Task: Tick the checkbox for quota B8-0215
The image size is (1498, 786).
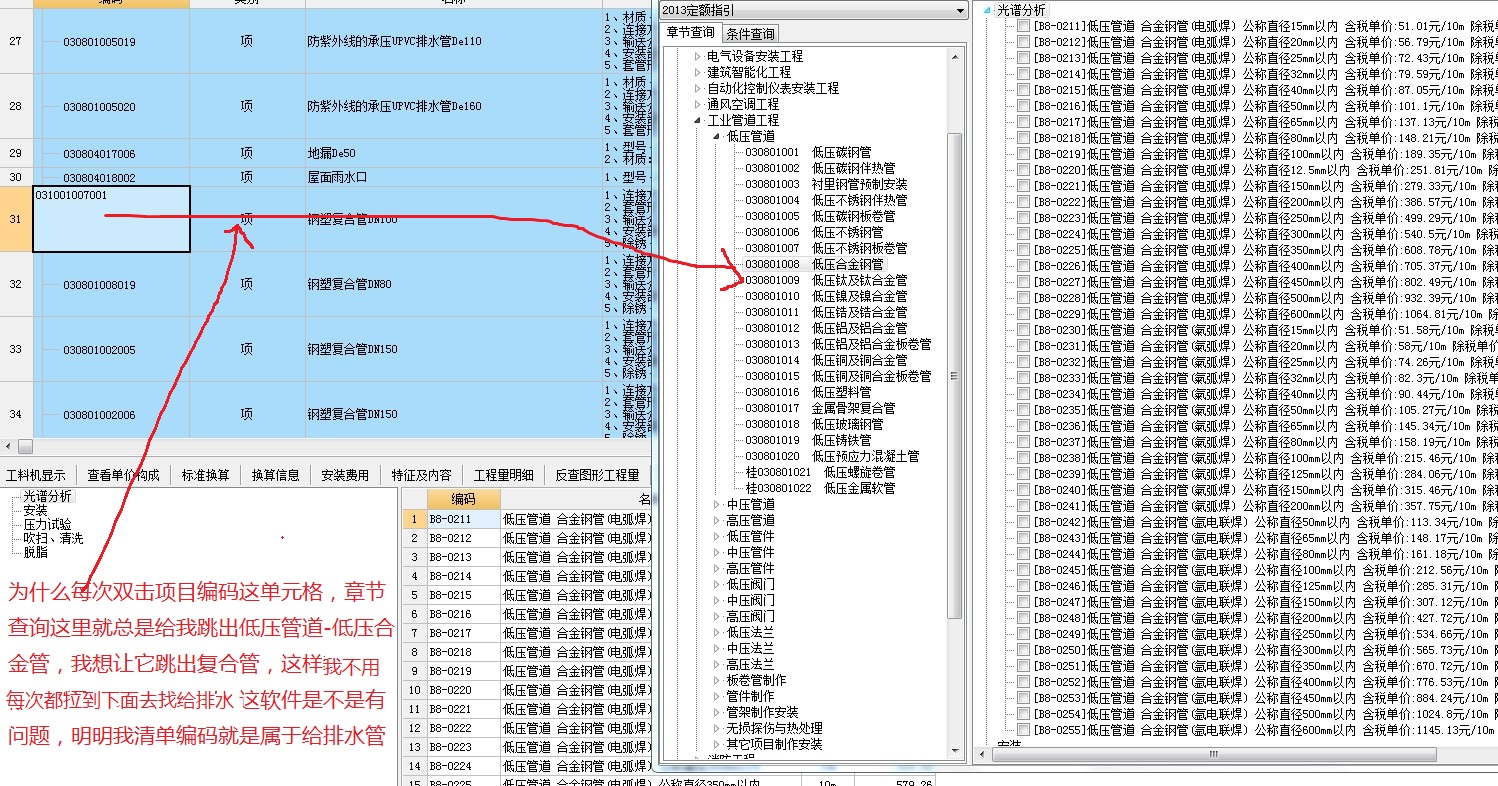Action: 1023,90
